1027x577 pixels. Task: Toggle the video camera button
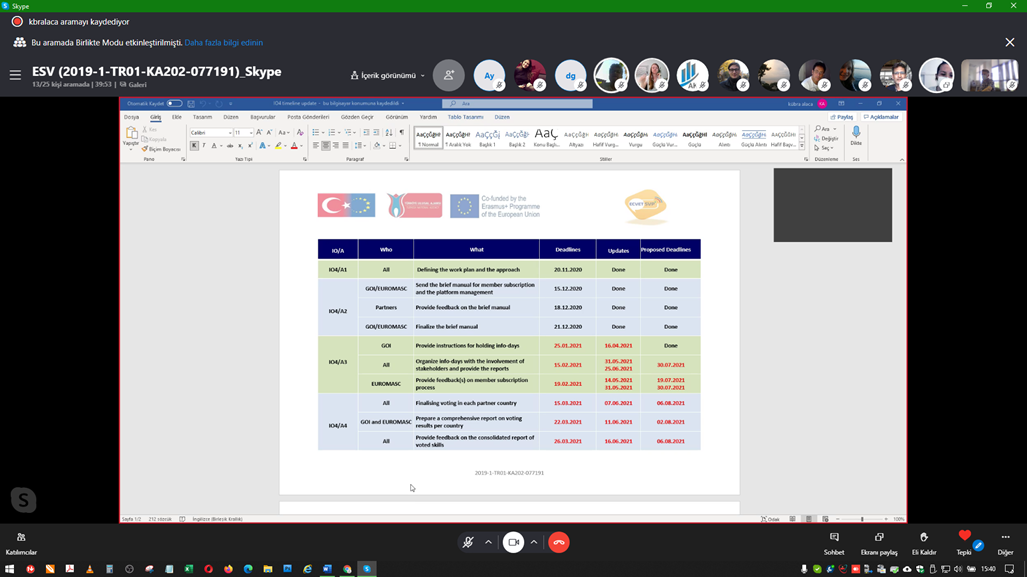click(513, 542)
